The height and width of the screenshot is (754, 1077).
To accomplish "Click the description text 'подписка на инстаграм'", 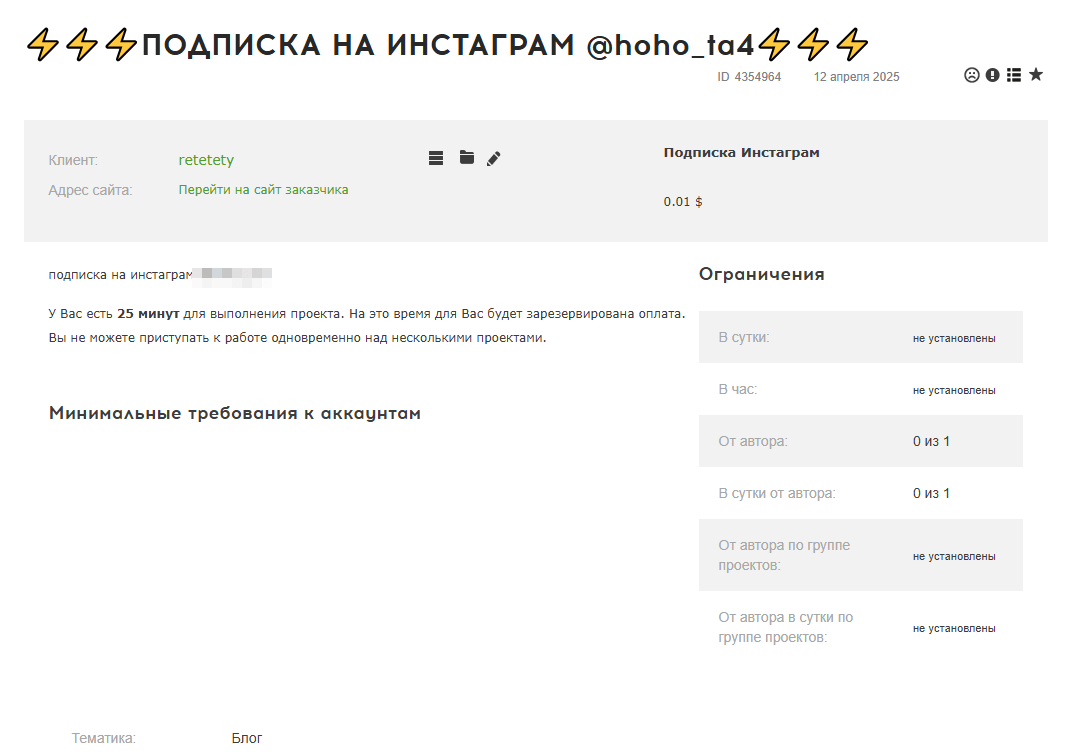I will coord(120,275).
